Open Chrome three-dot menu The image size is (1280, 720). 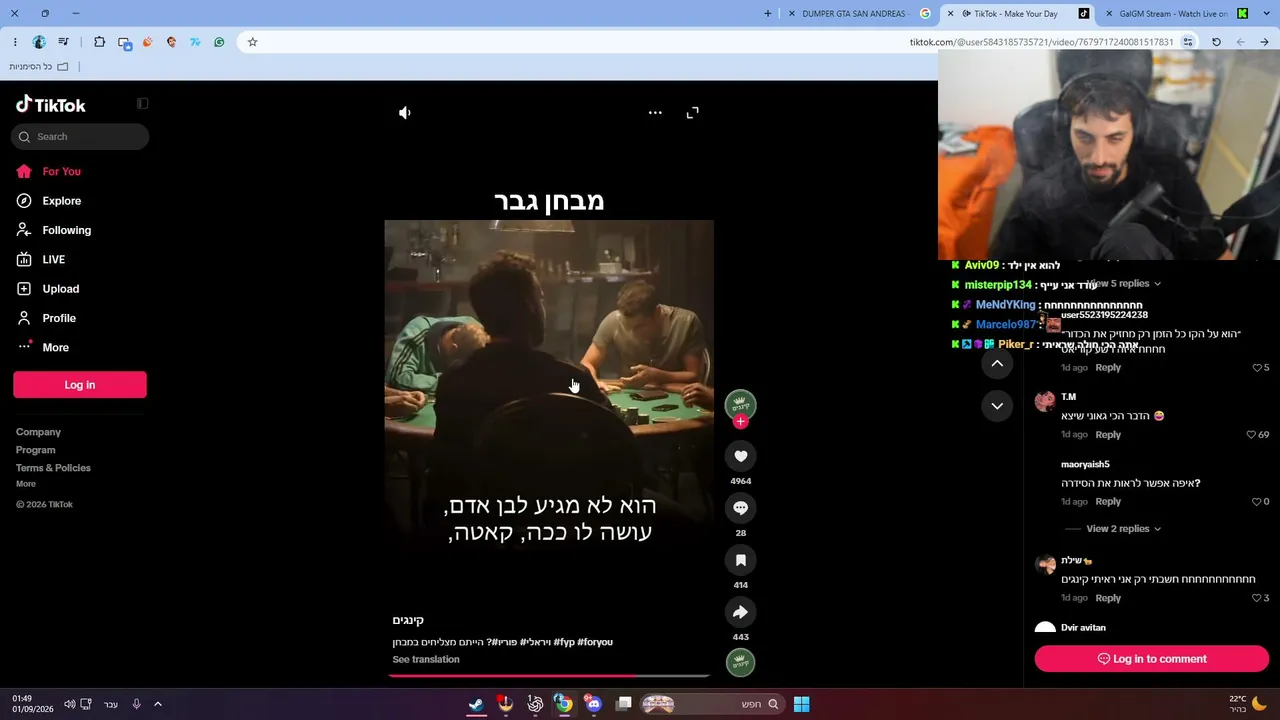tap(15, 42)
